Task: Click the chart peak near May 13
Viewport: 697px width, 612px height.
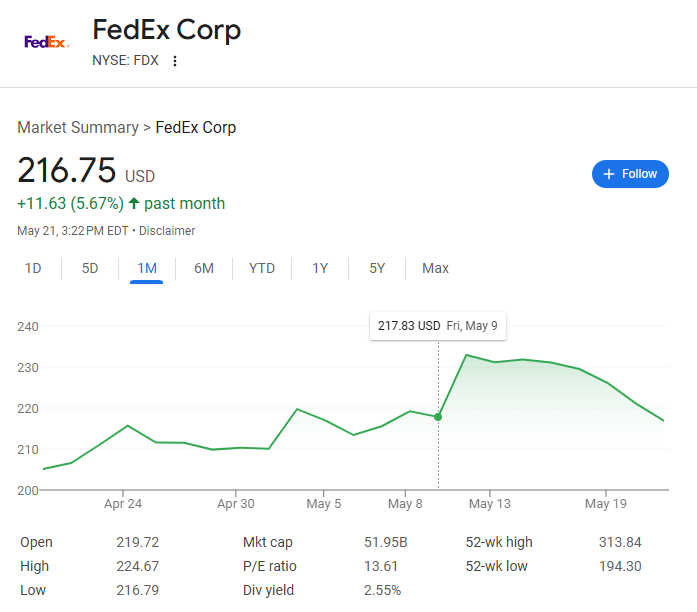Action: click(465, 355)
